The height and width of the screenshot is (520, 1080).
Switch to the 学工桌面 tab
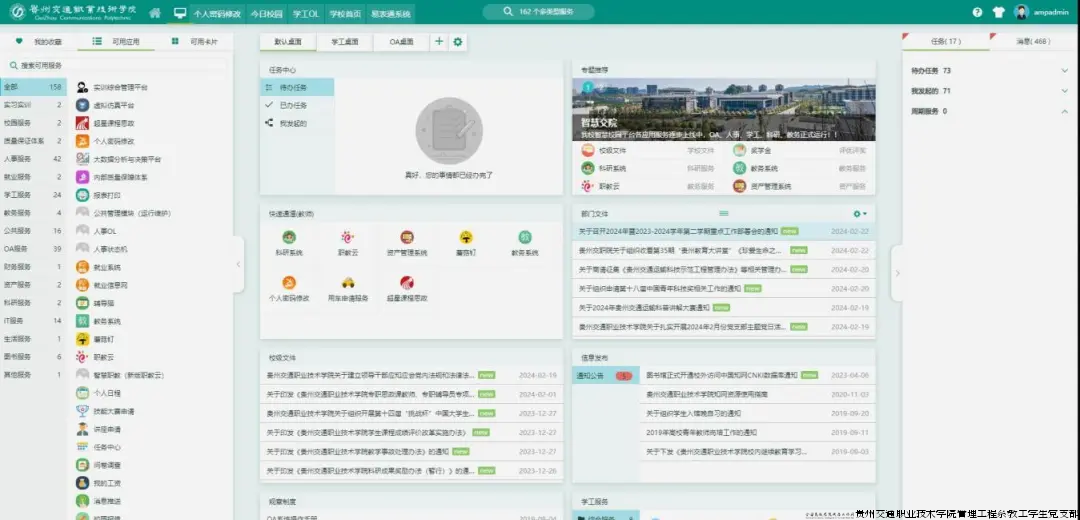tap(342, 42)
